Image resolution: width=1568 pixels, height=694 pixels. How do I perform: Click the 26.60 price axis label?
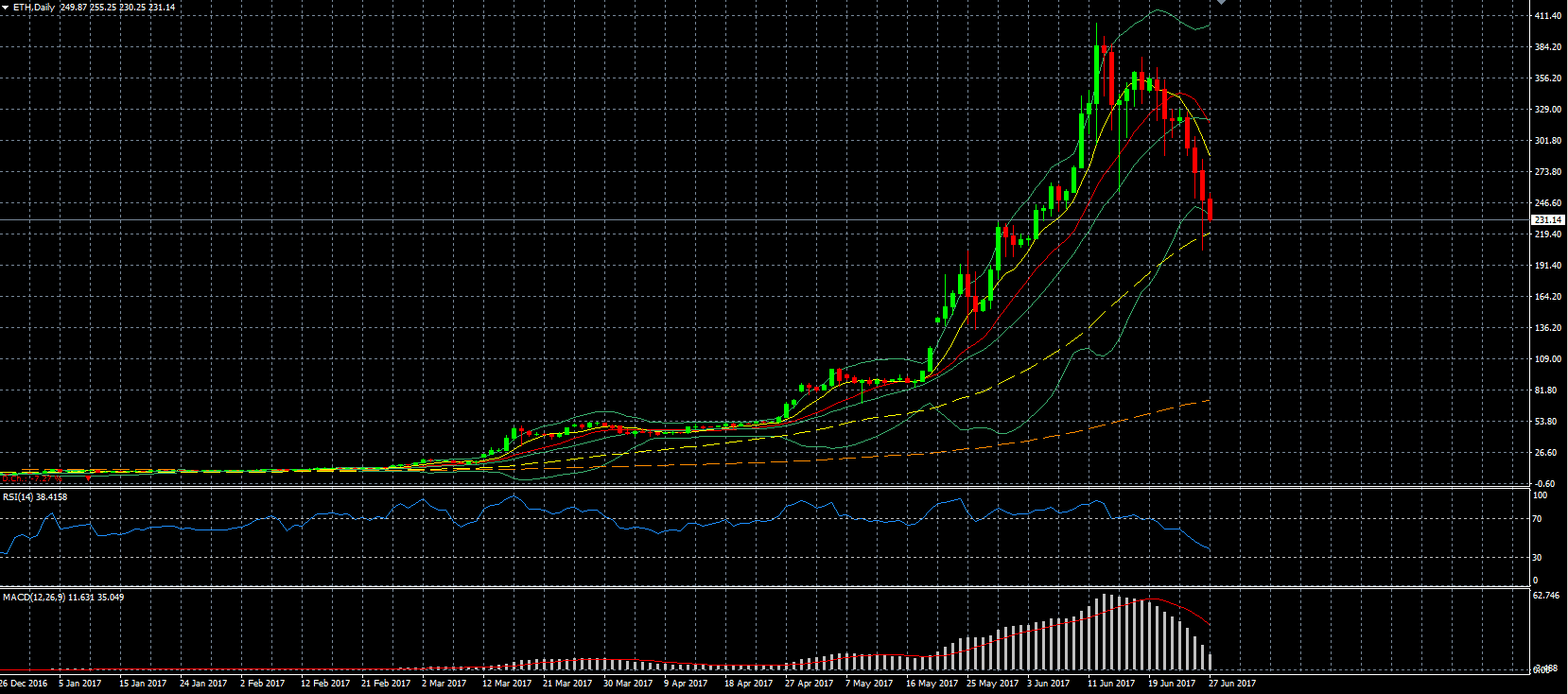pos(1546,453)
